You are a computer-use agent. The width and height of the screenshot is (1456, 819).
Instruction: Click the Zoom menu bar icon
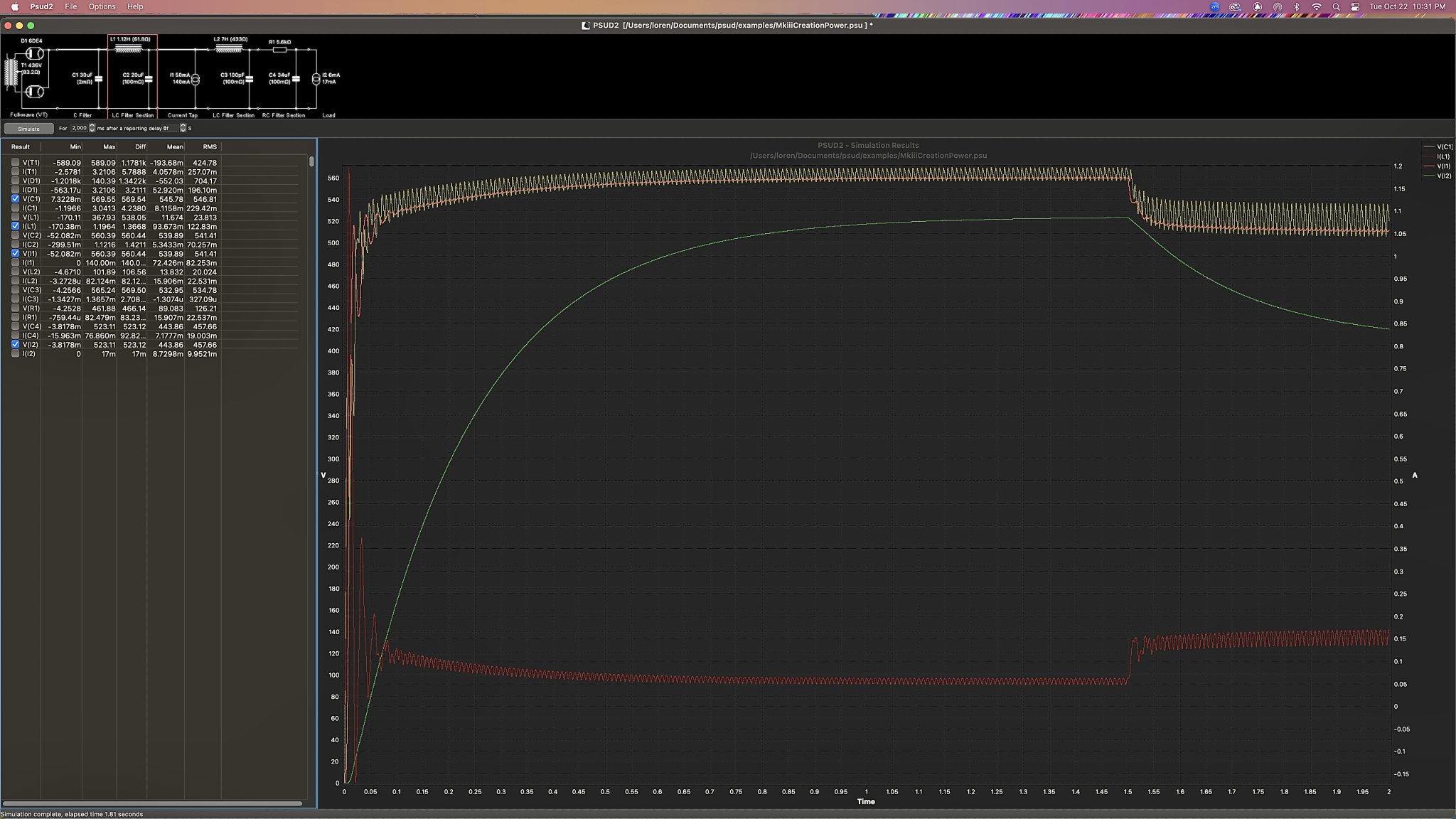point(1215,6)
